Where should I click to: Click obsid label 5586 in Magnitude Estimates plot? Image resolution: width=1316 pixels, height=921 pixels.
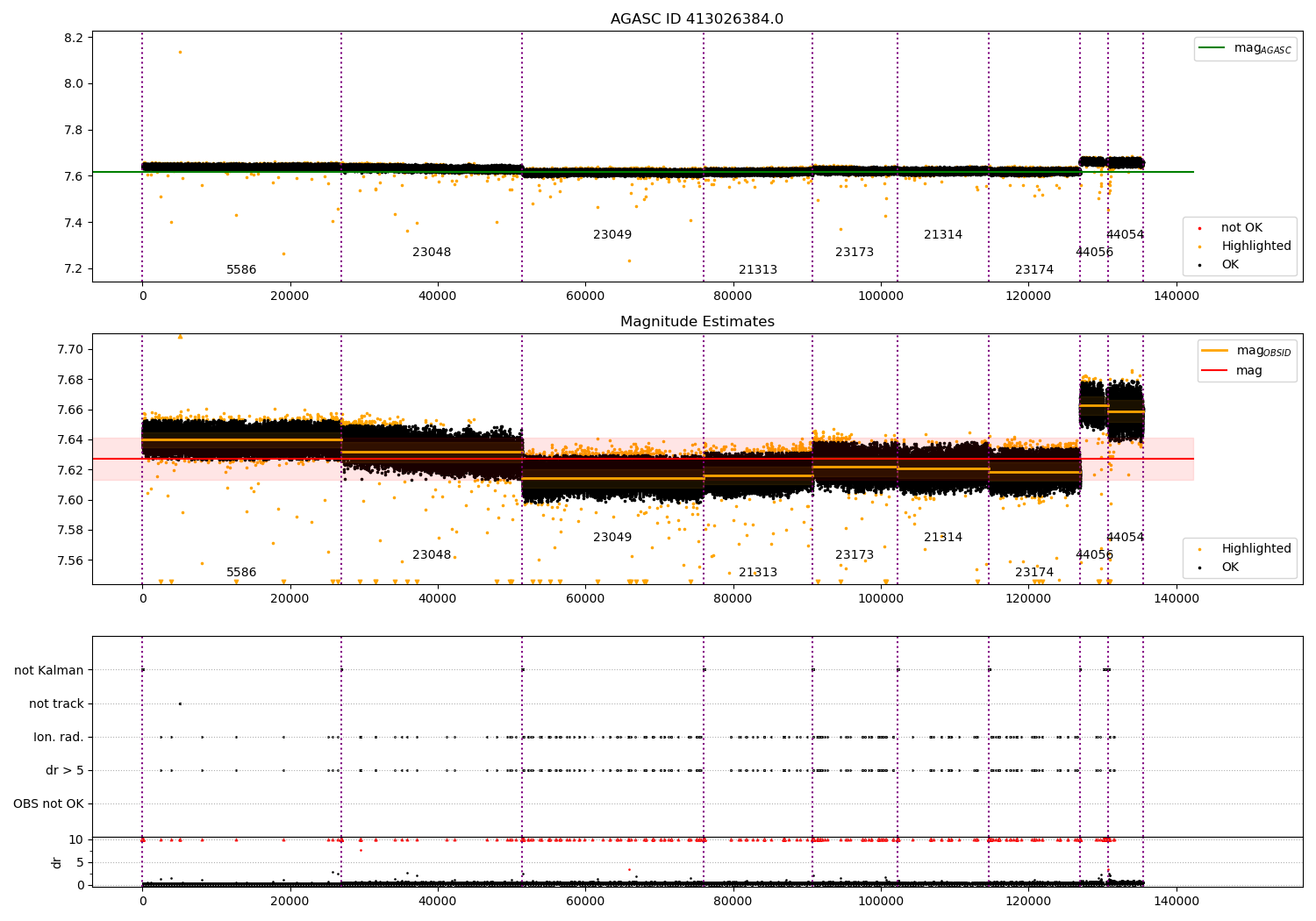[241, 573]
